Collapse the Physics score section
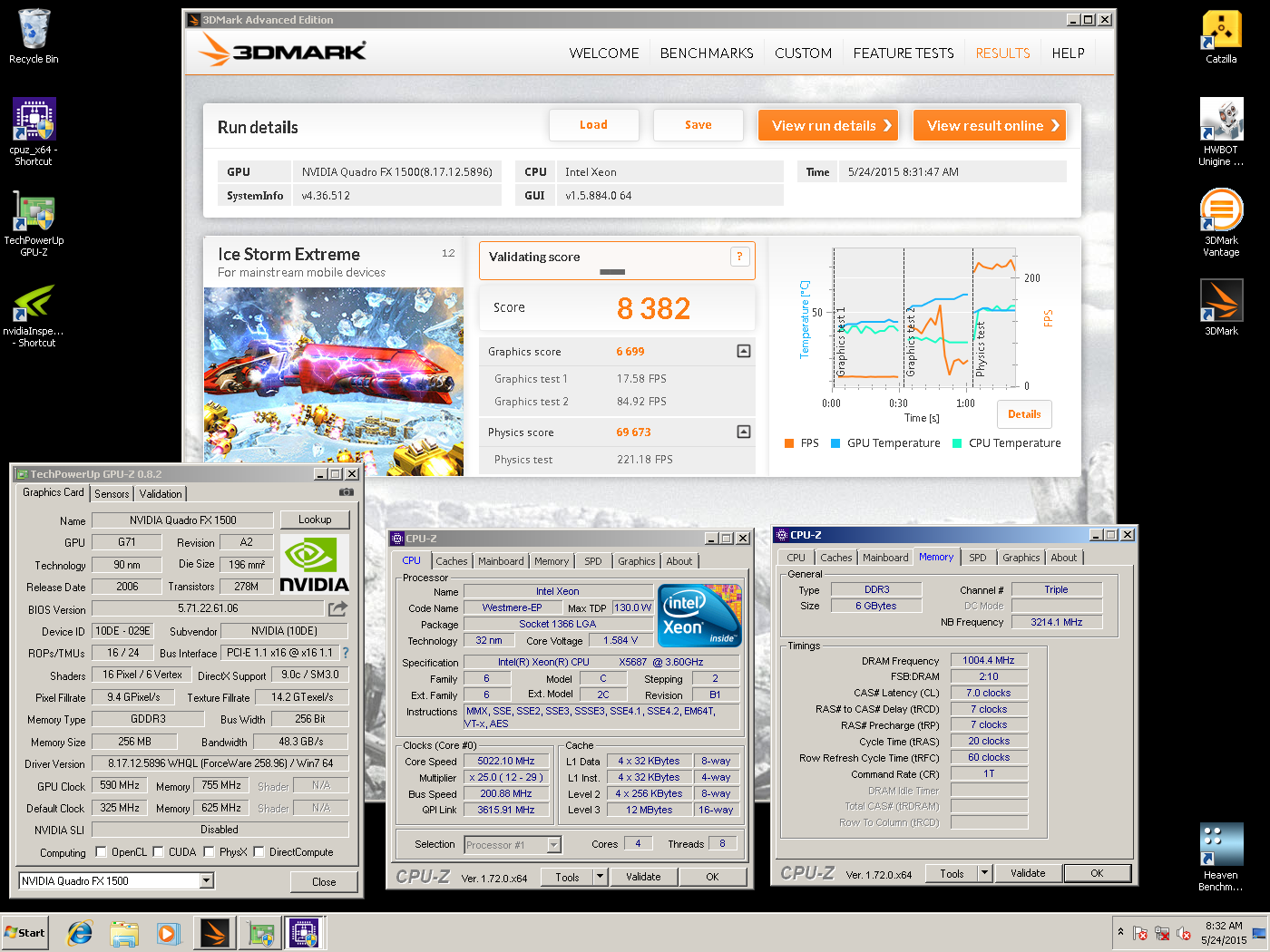This screenshot has height=952, width=1270. [x=744, y=432]
